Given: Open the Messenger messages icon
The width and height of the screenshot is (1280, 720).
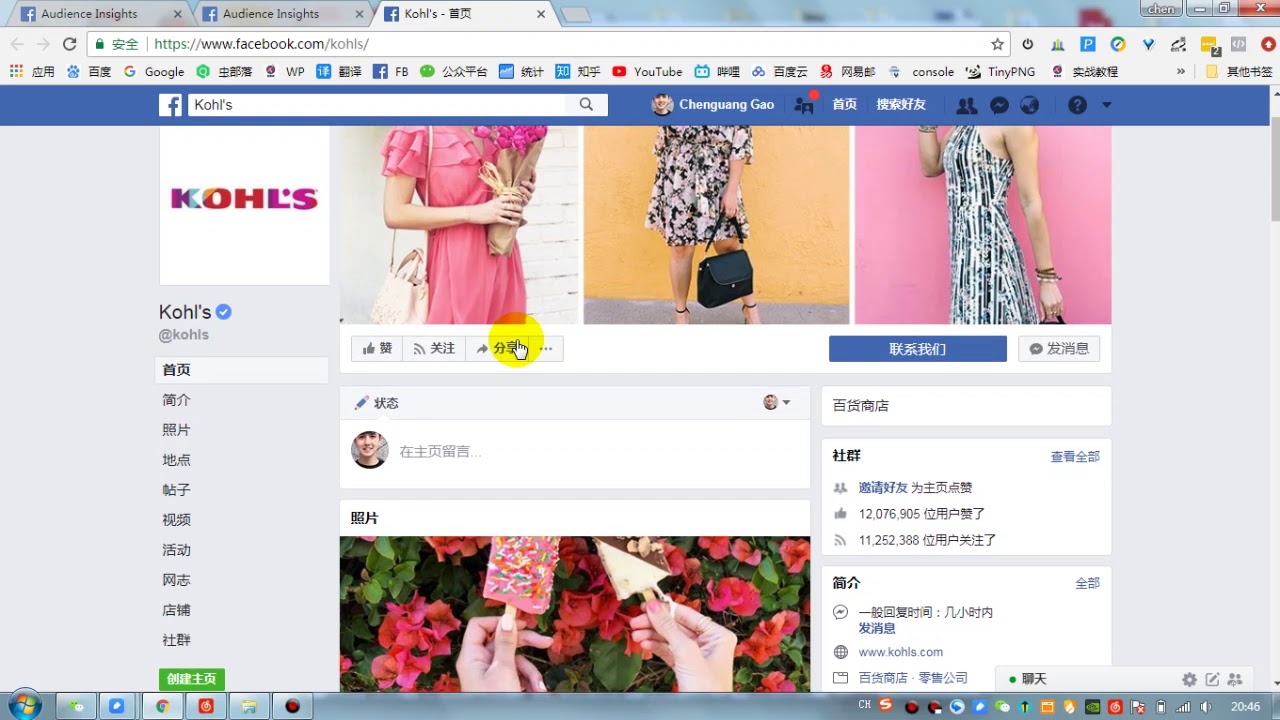Looking at the screenshot, I should coord(998,105).
